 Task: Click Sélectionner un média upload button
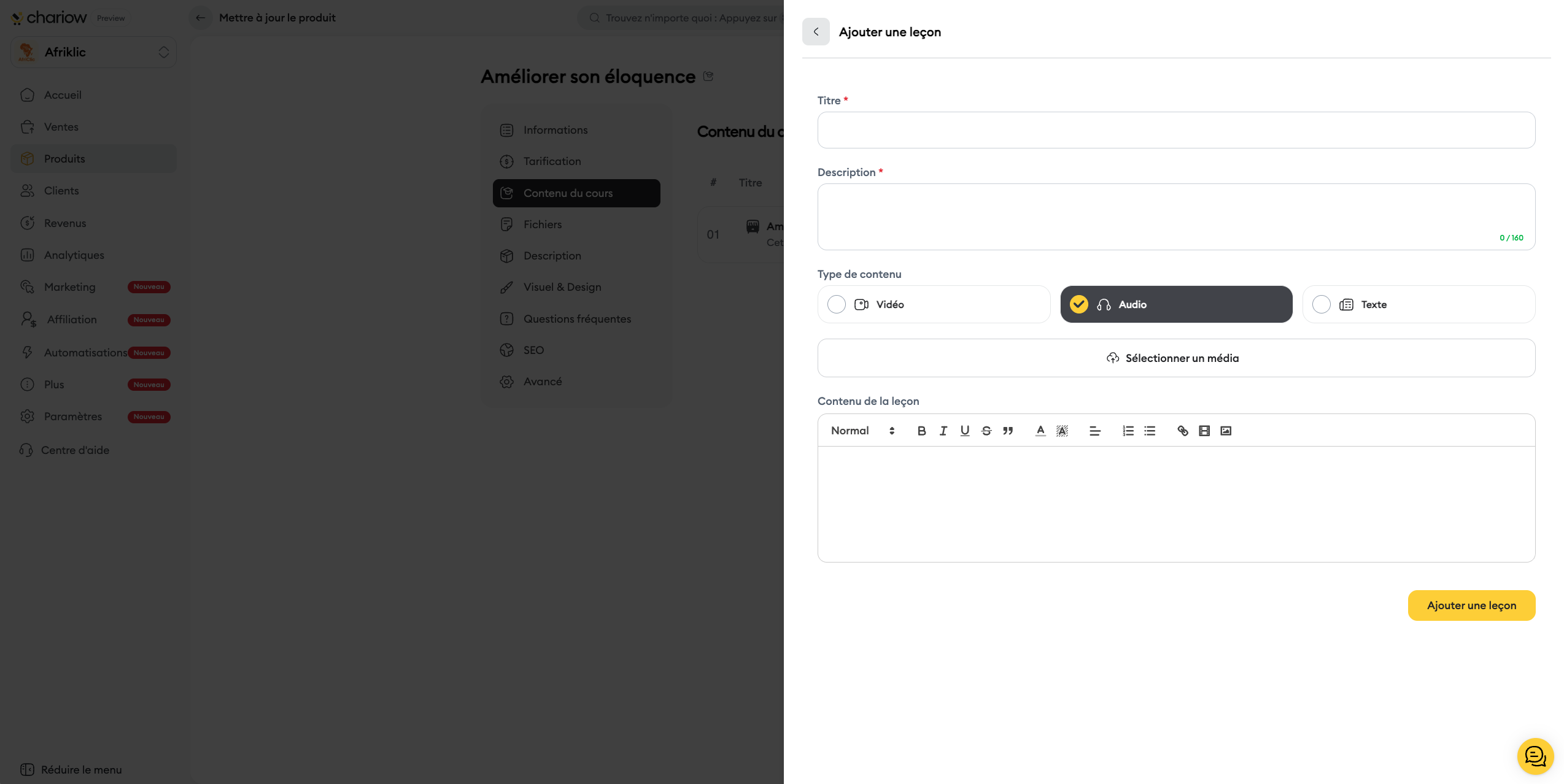[x=1176, y=358]
